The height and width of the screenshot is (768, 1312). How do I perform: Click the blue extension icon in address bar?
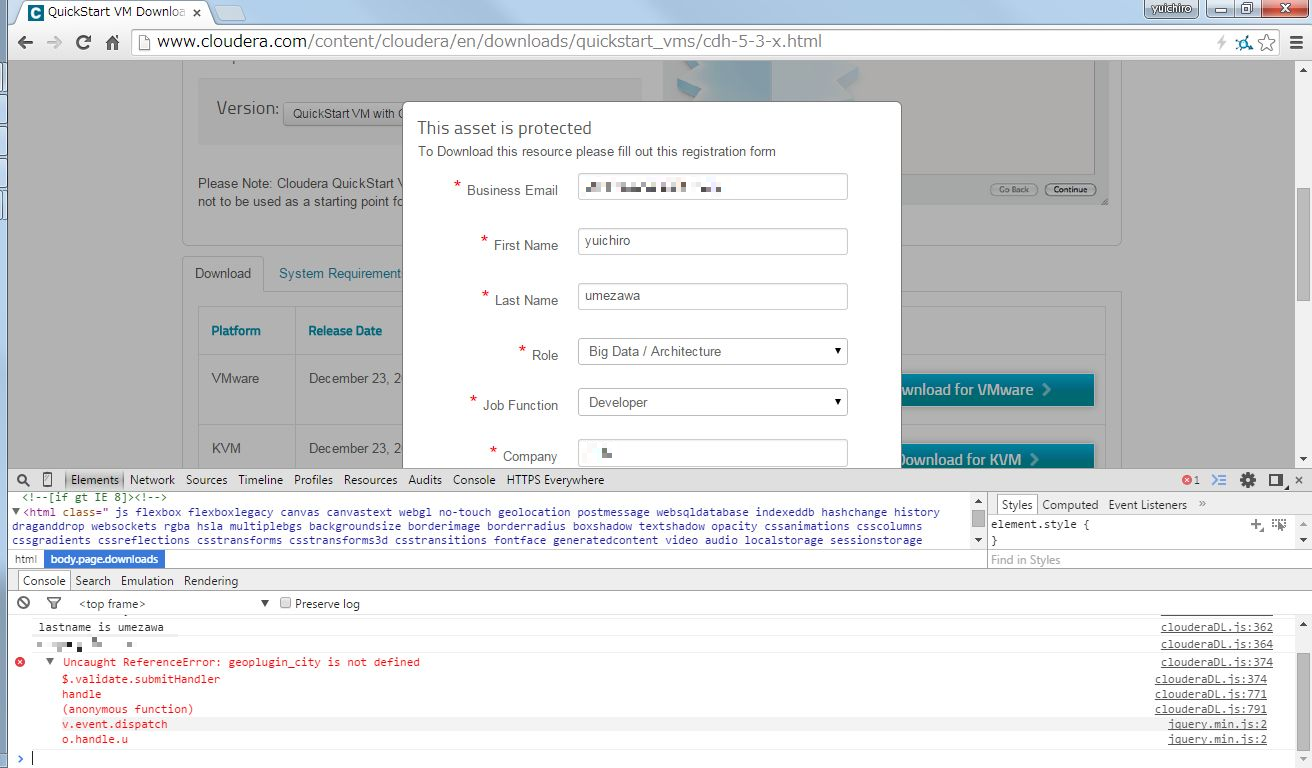1244,42
